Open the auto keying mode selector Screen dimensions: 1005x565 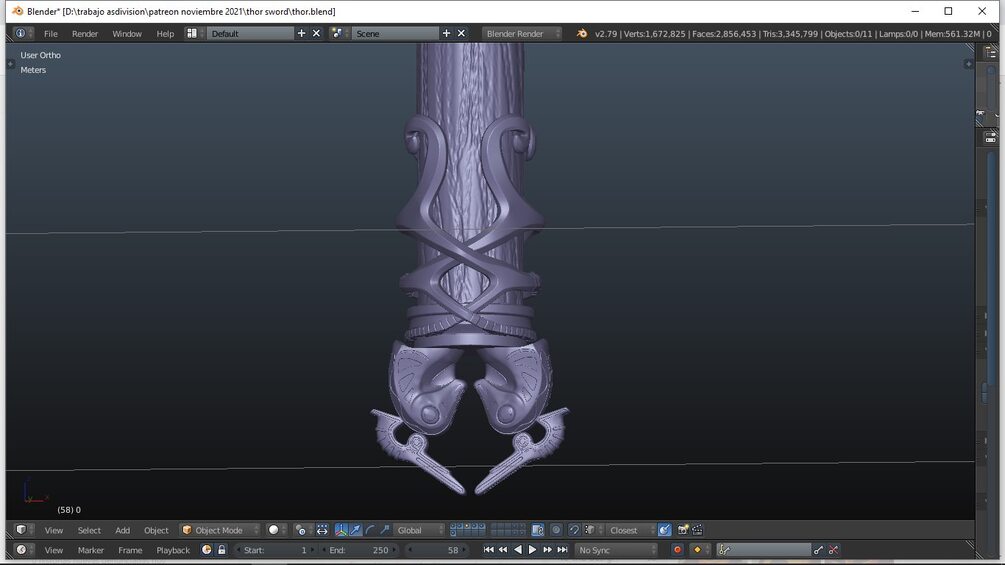701,550
